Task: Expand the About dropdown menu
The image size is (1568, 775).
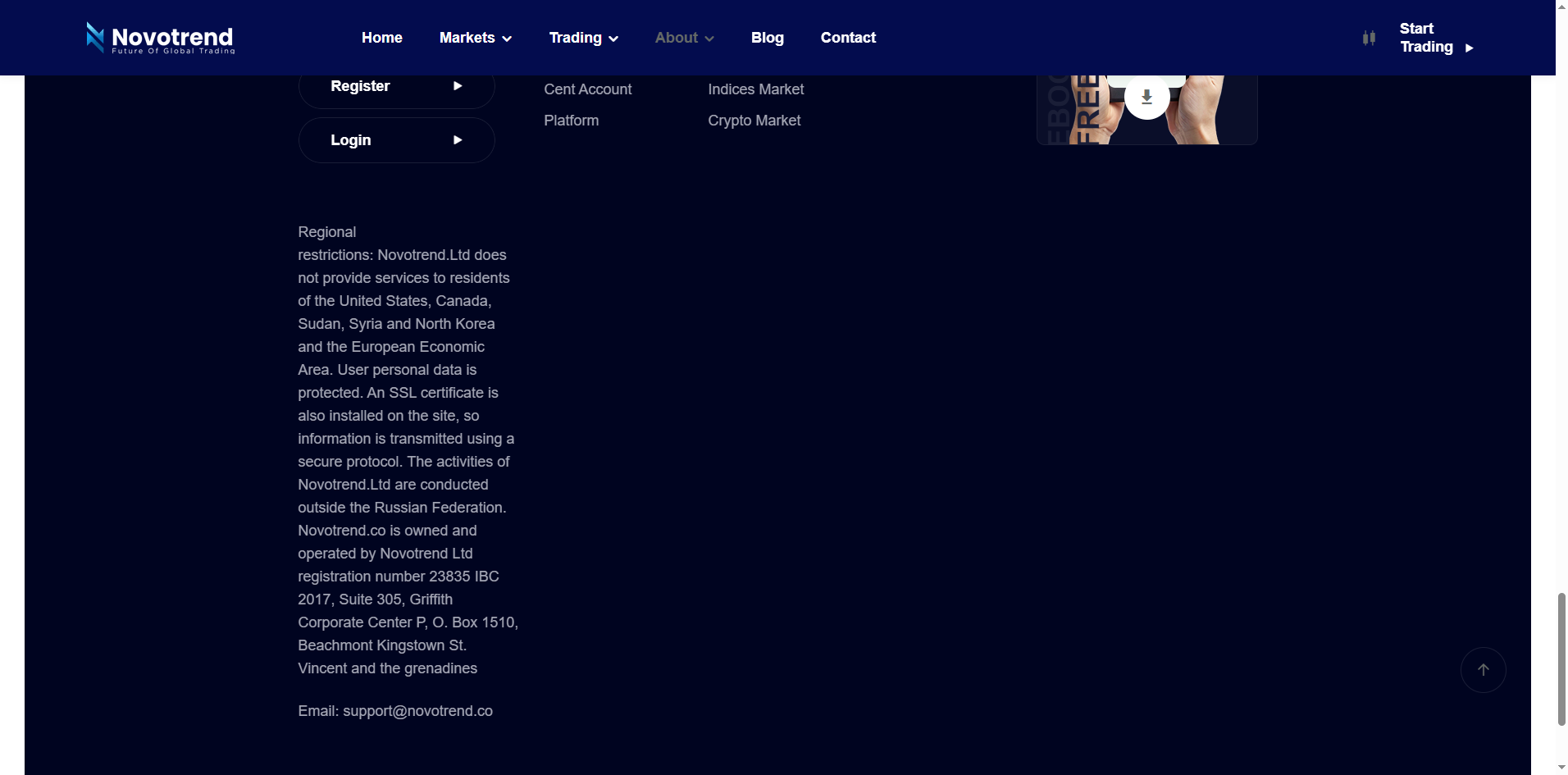Action: pyautogui.click(x=685, y=38)
